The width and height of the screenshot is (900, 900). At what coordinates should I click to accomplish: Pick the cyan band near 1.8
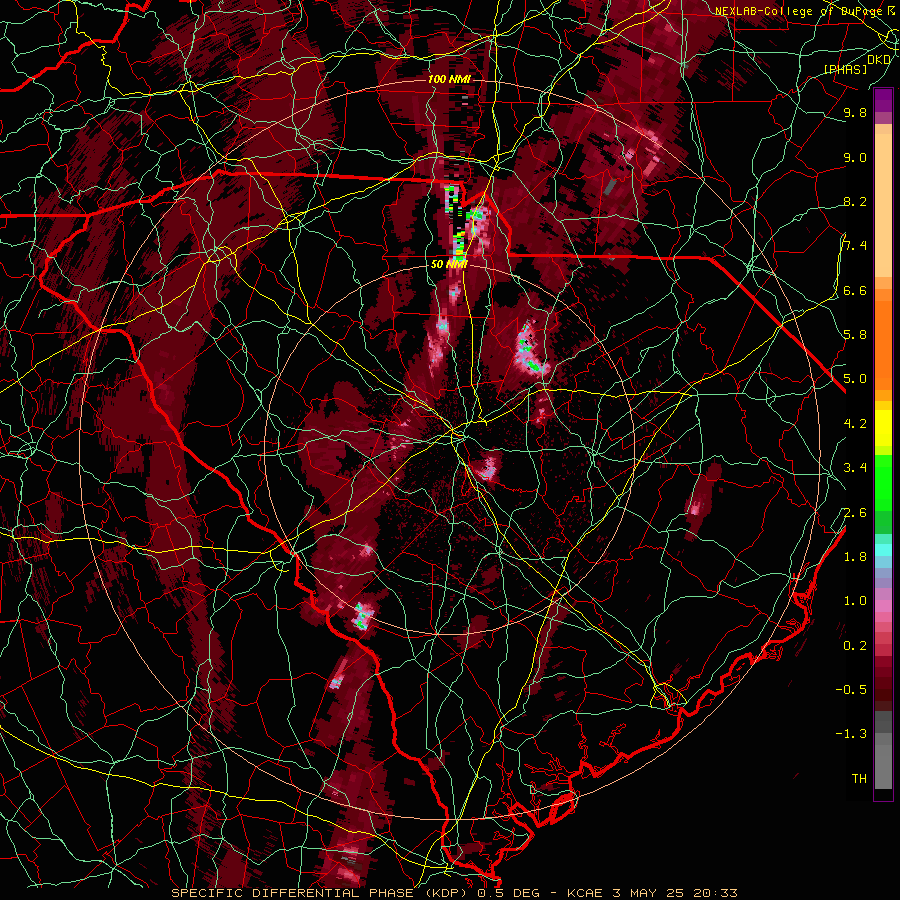click(x=883, y=550)
